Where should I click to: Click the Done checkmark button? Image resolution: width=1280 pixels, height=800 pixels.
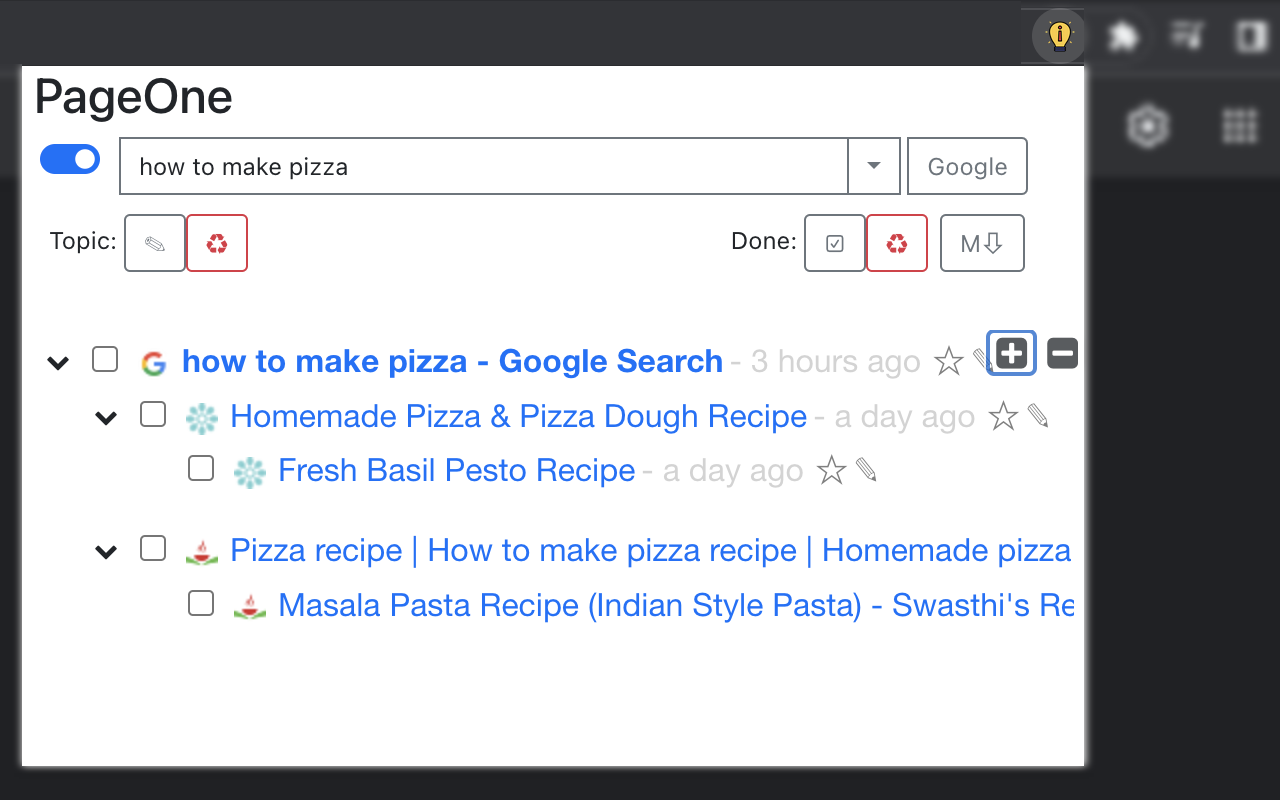coord(835,243)
